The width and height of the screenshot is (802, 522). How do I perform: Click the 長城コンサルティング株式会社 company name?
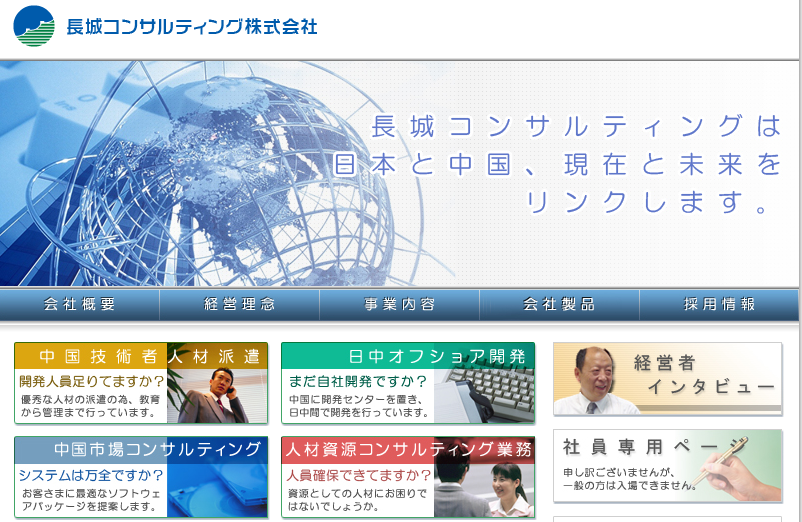pyautogui.click(x=191, y=27)
